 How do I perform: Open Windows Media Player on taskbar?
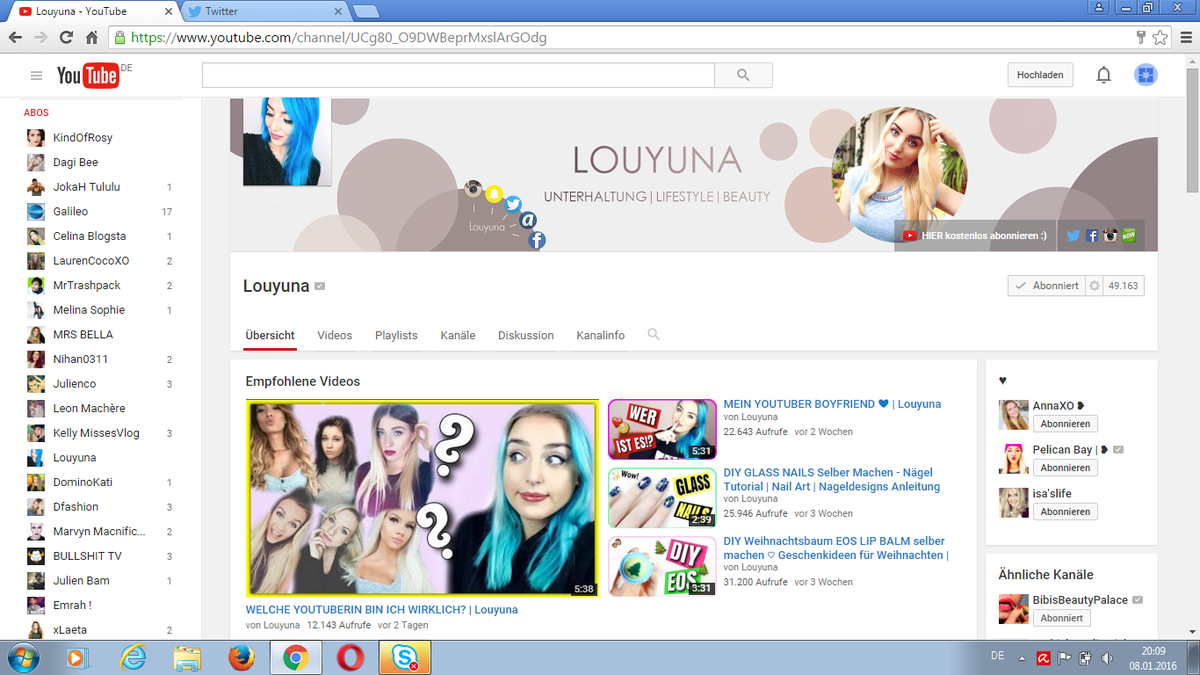(77, 657)
